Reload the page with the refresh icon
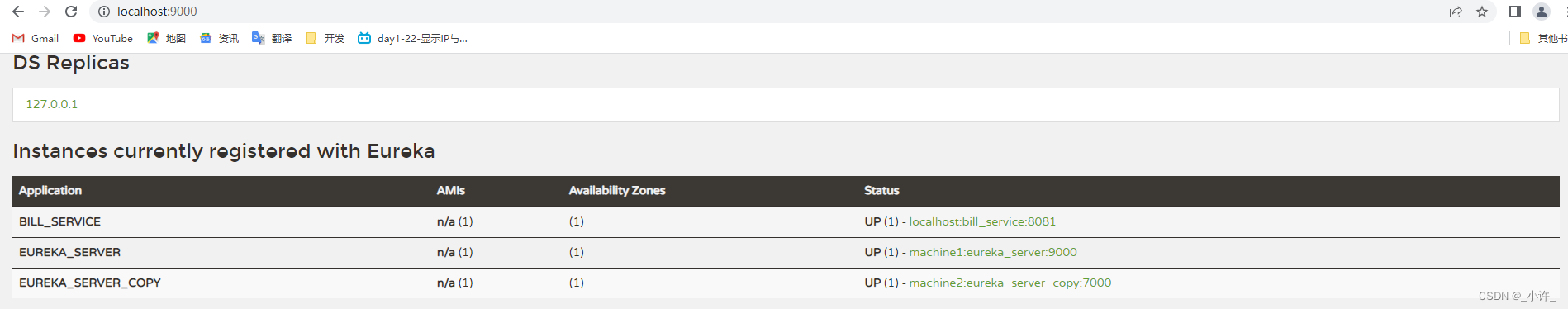The width and height of the screenshot is (1568, 309). tap(71, 12)
